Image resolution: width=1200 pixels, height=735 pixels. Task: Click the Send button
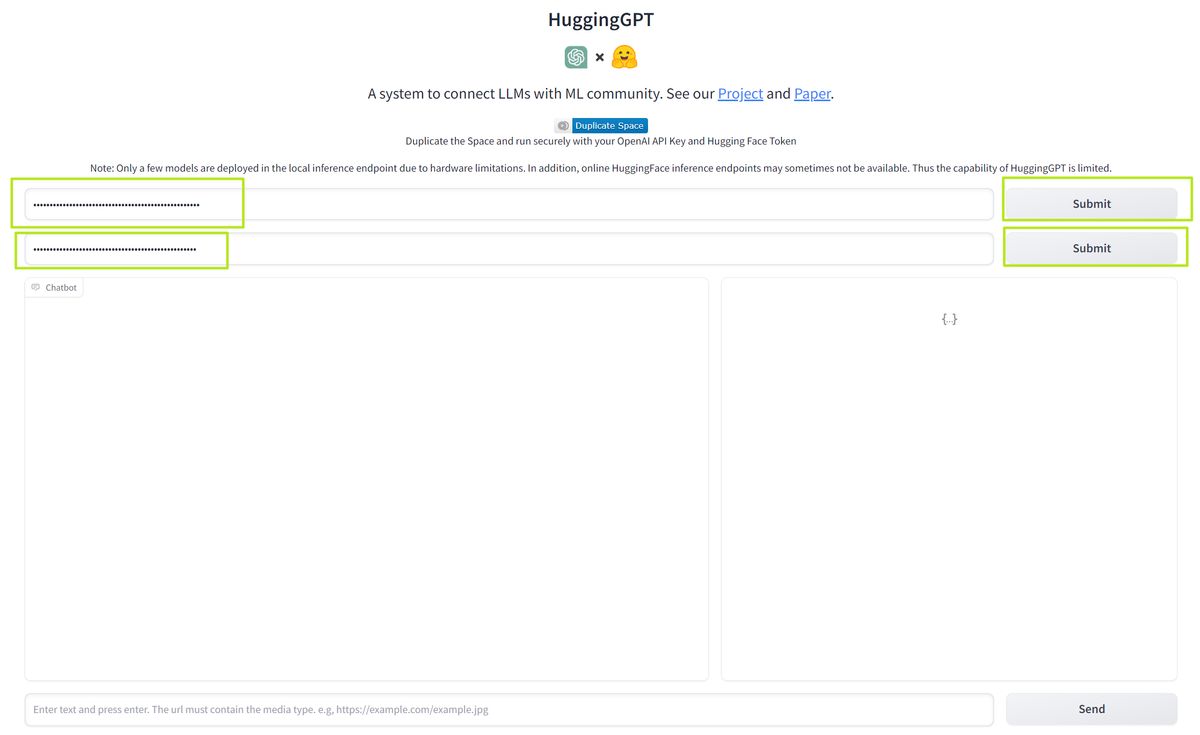[x=1091, y=709]
